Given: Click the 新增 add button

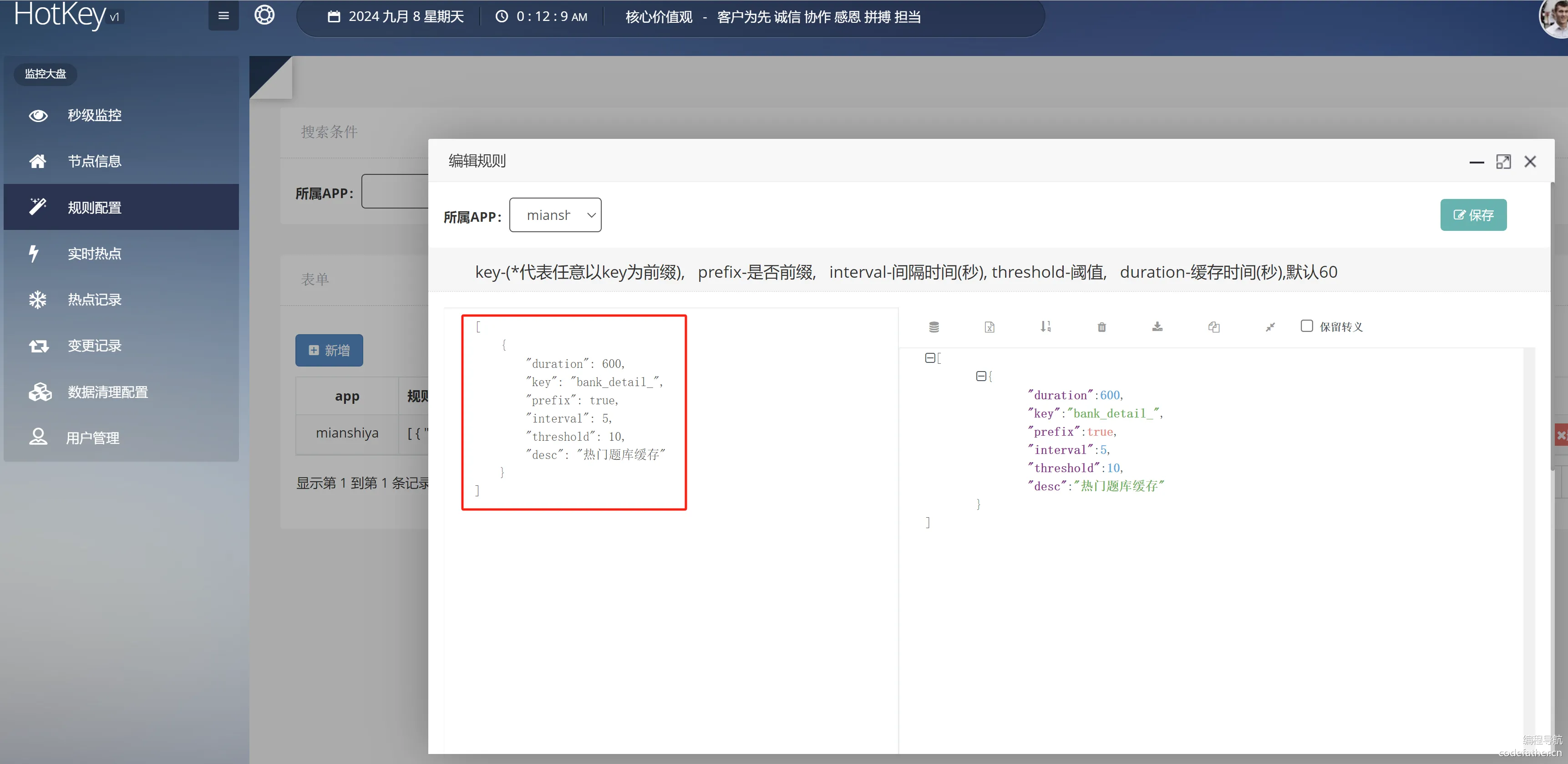Looking at the screenshot, I should 330,350.
